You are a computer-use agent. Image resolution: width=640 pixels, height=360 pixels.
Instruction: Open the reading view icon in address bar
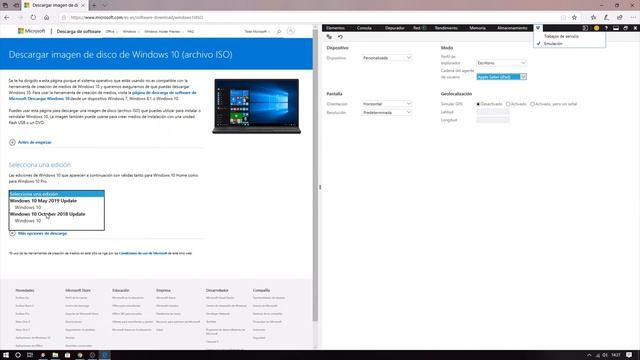point(563,18)
